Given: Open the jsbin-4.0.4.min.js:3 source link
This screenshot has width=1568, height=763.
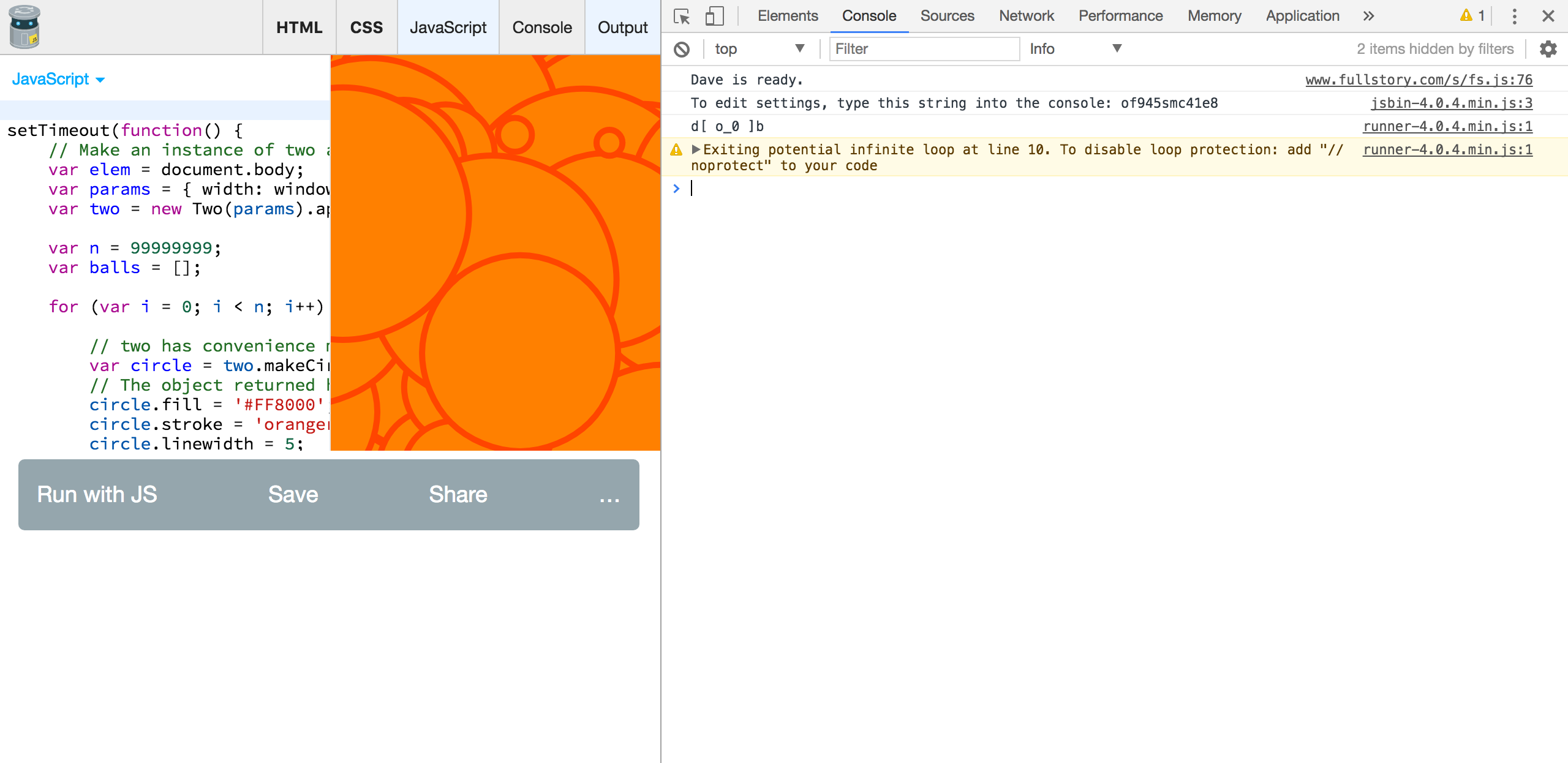Looking at the screenshot, I should click(x=1451, y=103).
